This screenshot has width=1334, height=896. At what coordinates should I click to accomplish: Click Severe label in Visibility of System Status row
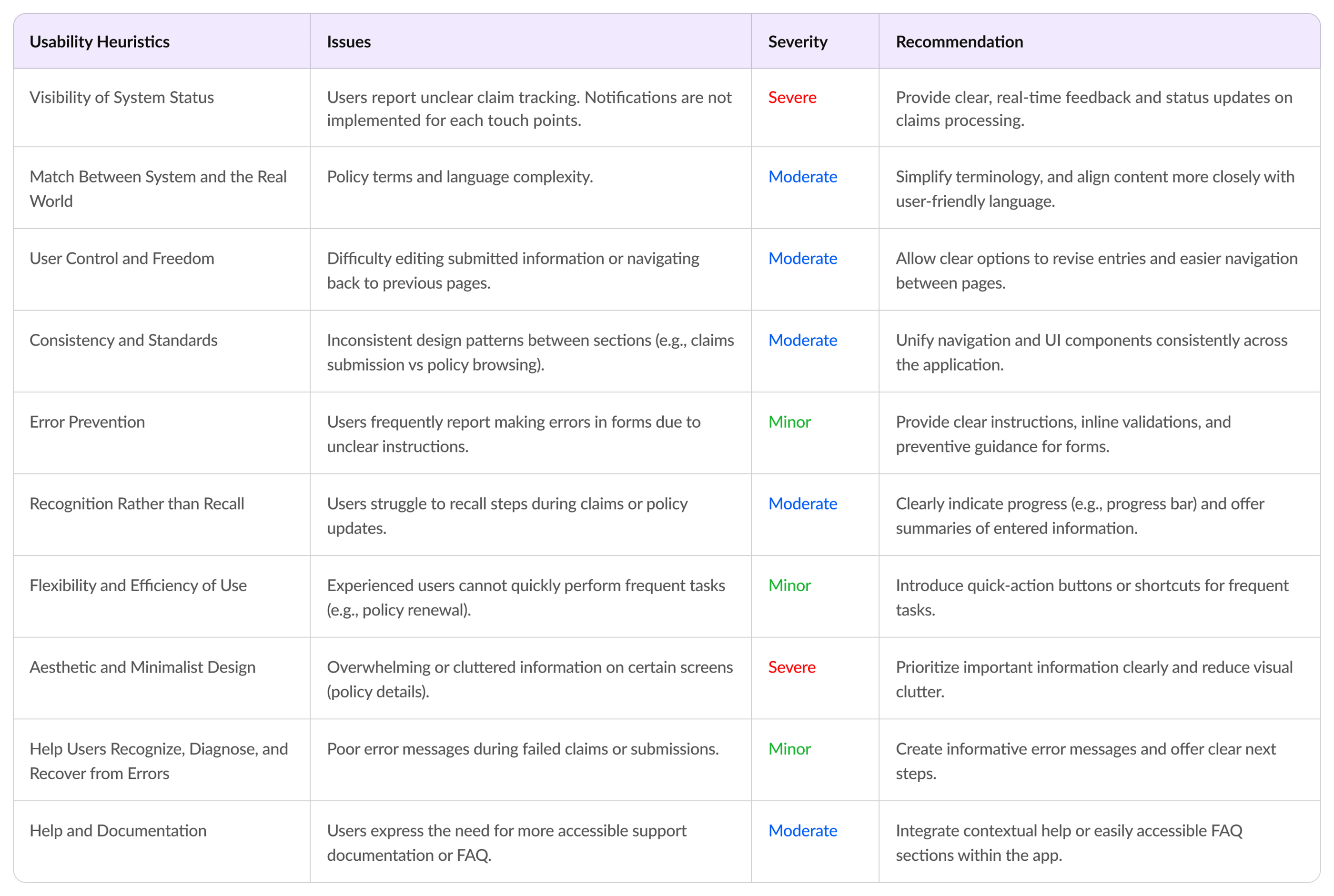pyautogui.click(x=792, y=97)
